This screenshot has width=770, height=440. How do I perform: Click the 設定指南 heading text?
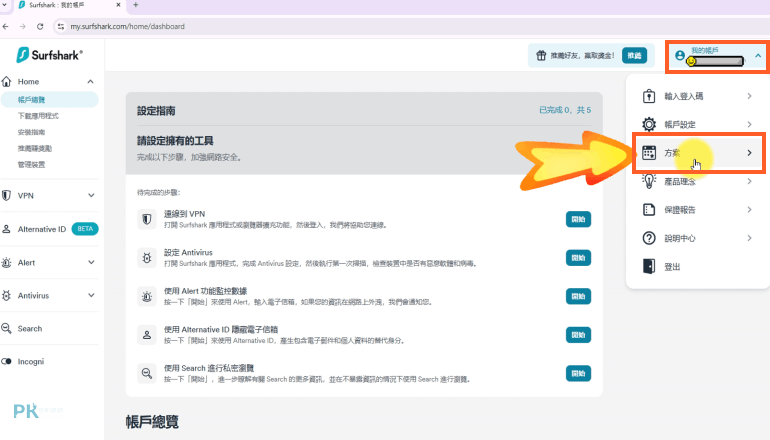click(x=156, y=111)
